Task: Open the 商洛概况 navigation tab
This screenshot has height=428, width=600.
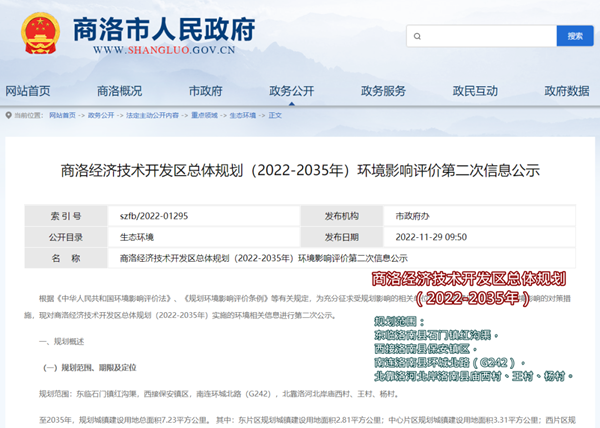Action: coord(119,91)
